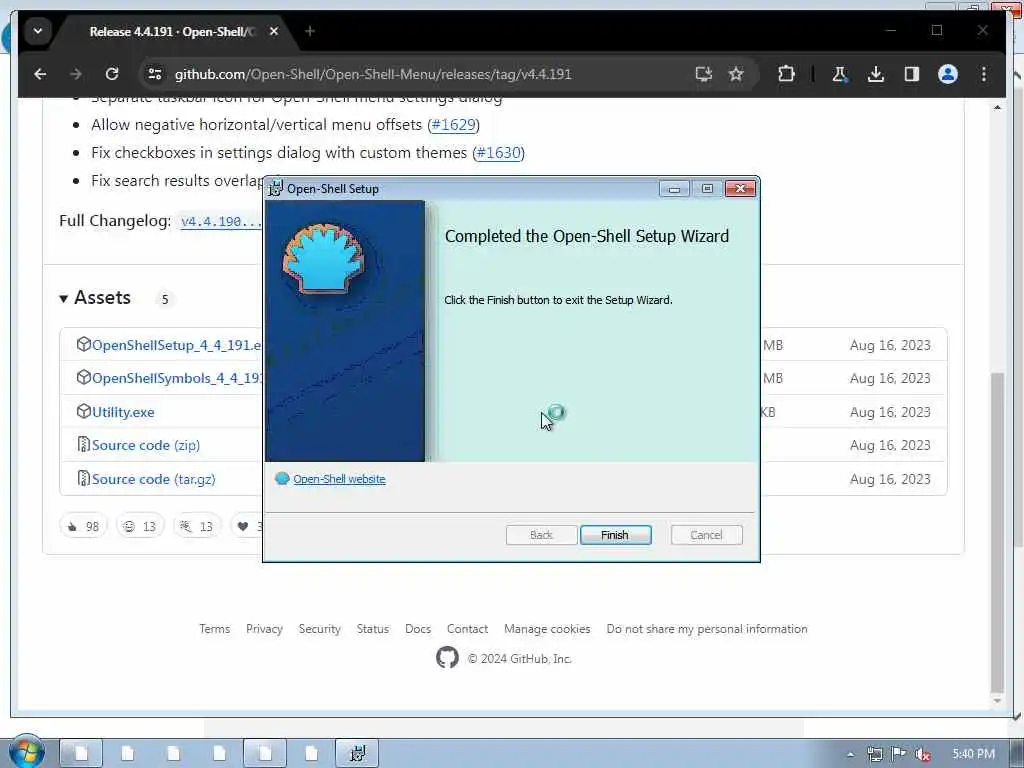Click tada reaction with 13
The height and width of the screenshot is (768, 1024).
pyautogui.click(x=197, y=526)
